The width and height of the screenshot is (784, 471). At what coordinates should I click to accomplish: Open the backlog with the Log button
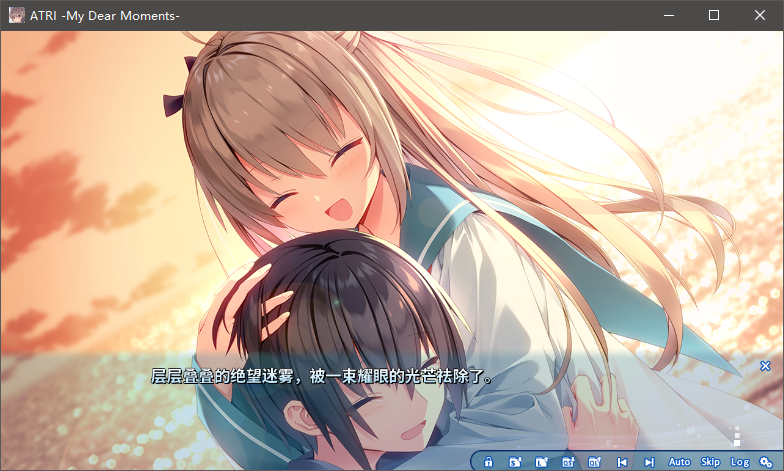[x=740, y=462]
